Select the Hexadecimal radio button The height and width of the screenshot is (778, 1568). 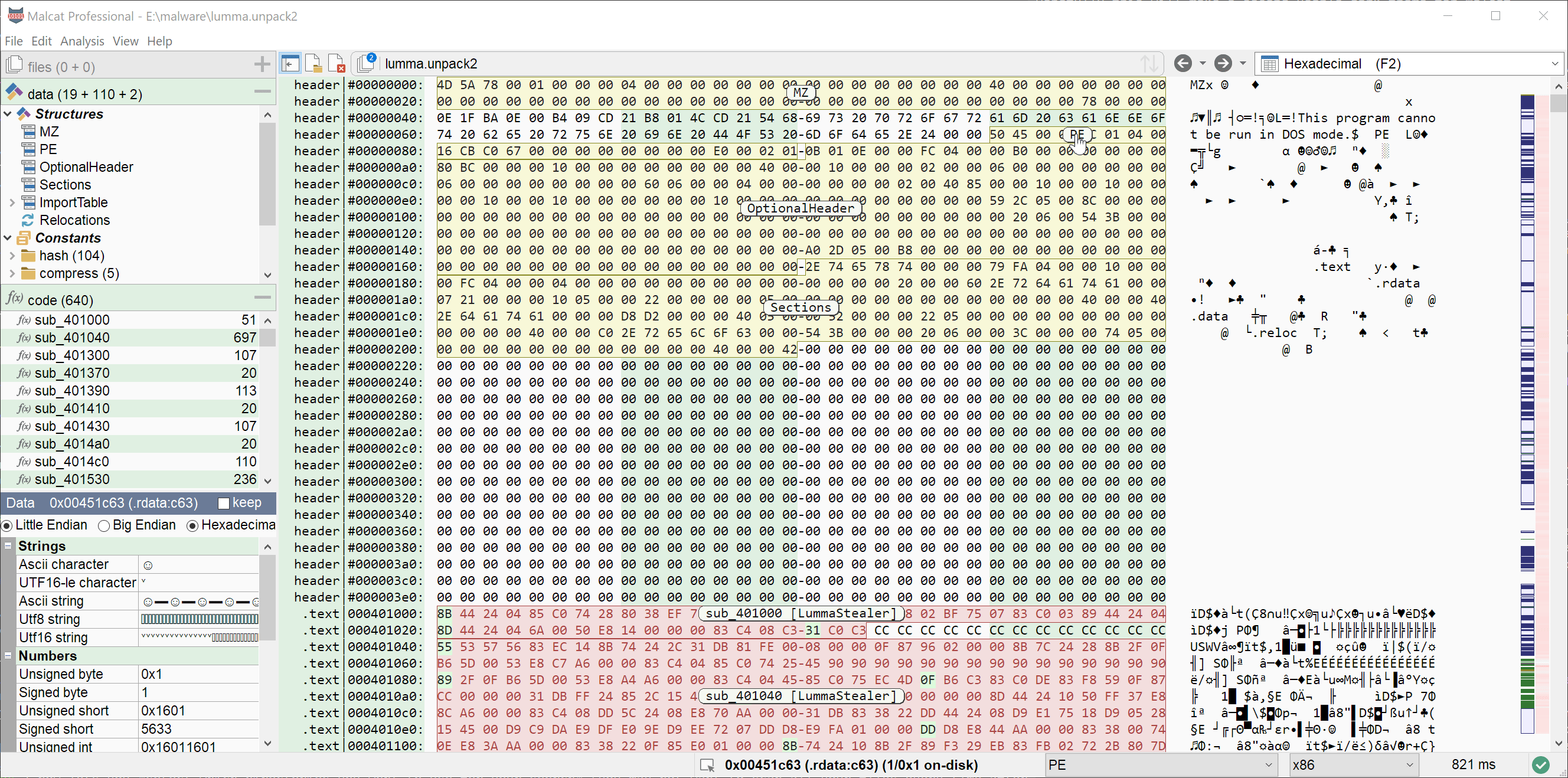[x=192, y=525]
